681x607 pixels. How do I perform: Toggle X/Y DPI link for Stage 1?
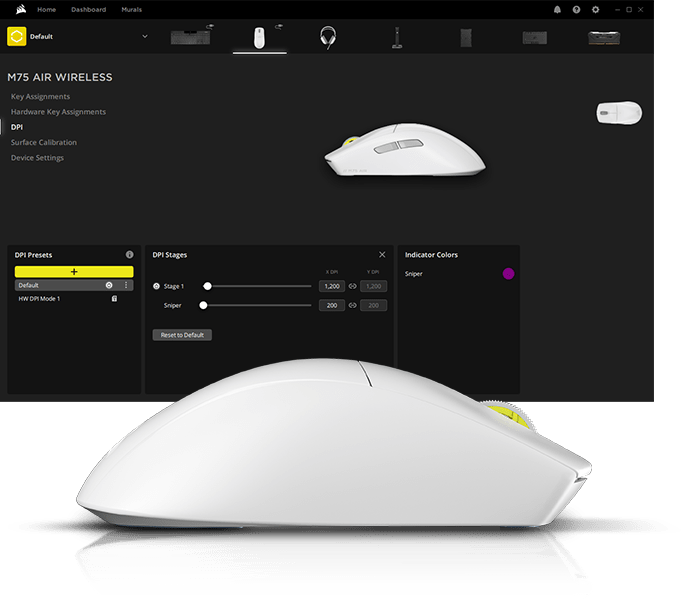tap(353, 286)
